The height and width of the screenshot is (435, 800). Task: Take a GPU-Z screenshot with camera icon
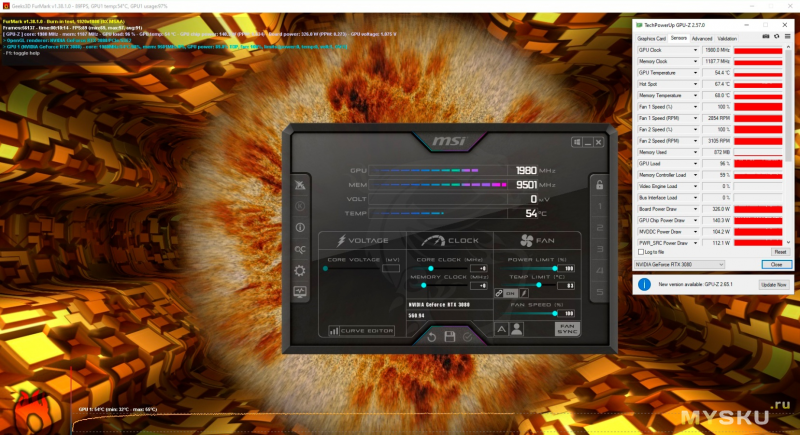(x=766, y=37)
